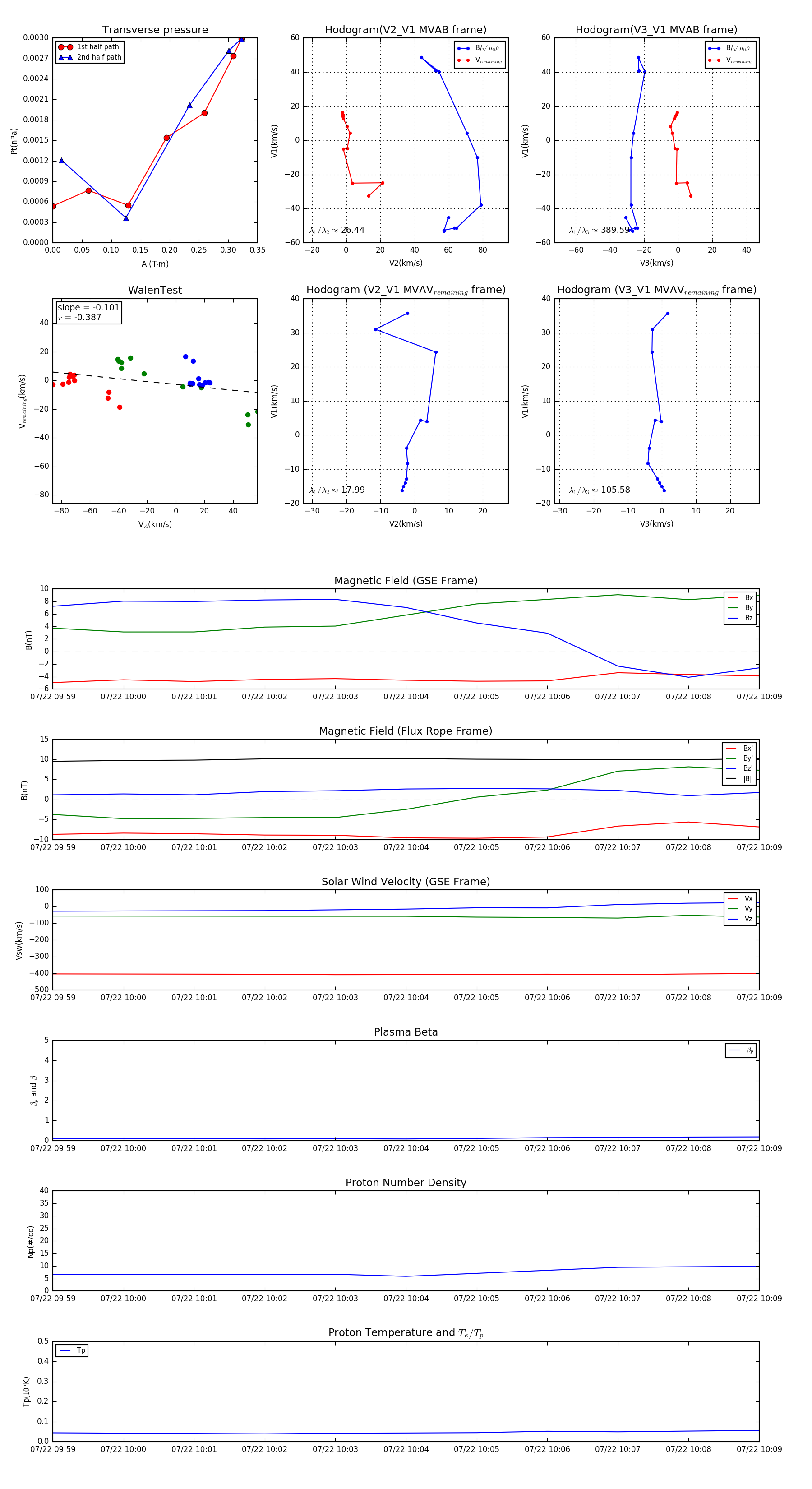
Task: Click the 'Magnetic Field (GSE Frame)' title
Action: (x=406, y=580)
